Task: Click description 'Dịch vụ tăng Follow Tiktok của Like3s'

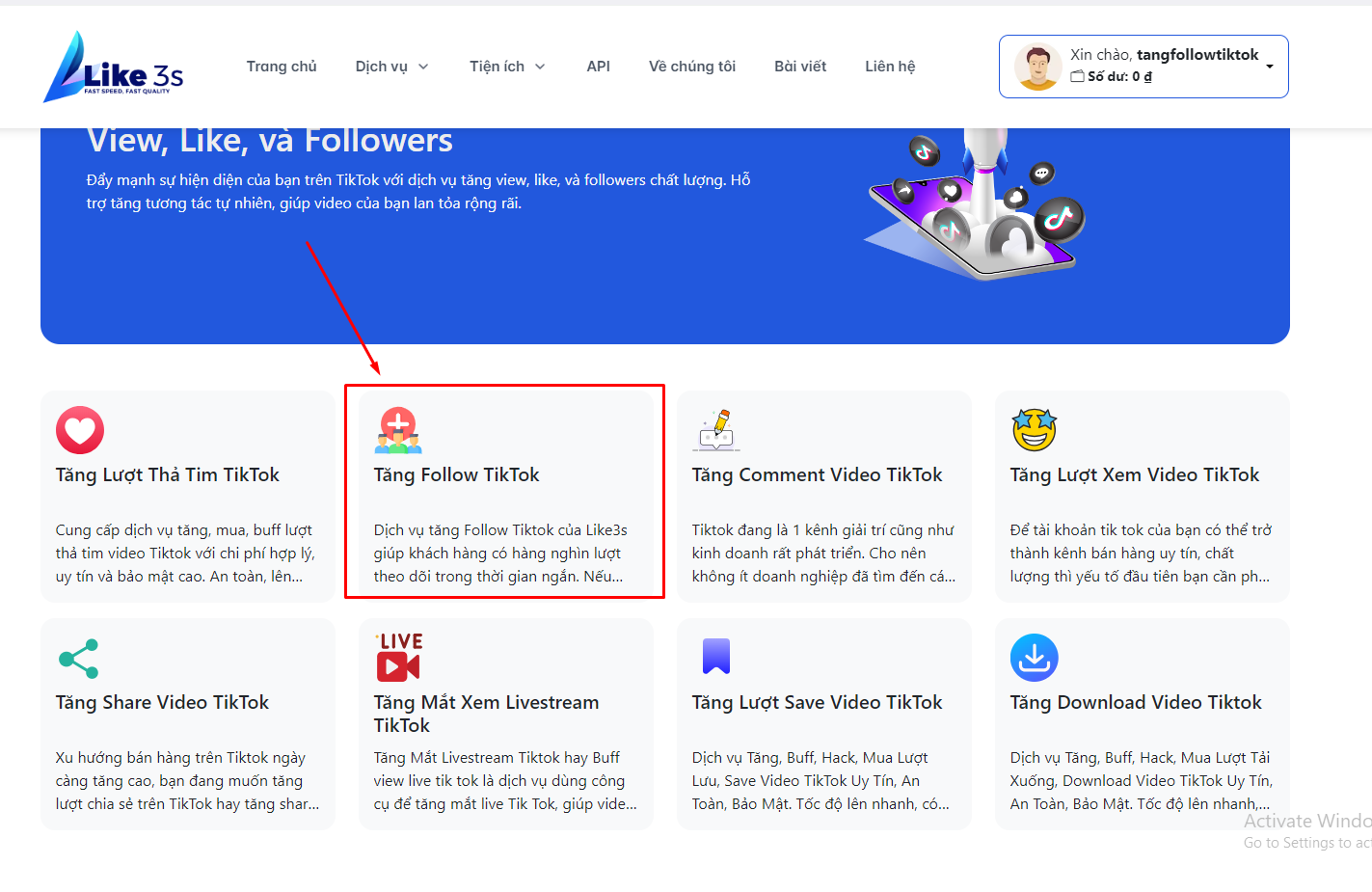Action: [500, 554]
